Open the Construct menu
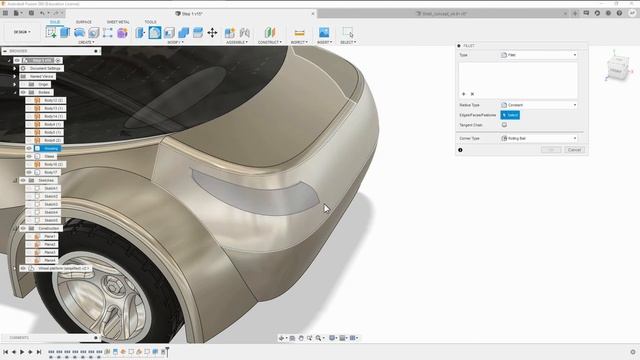The image size is (640, 360). click(x=270, y=42)
